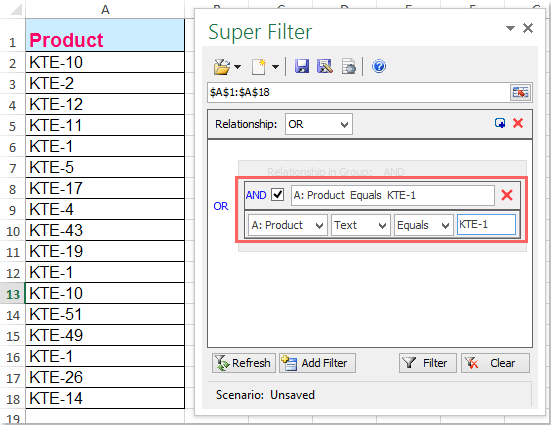Open the Equals operator dropdown
Viewport: 551px width, 425px height.
pos(423,225)
